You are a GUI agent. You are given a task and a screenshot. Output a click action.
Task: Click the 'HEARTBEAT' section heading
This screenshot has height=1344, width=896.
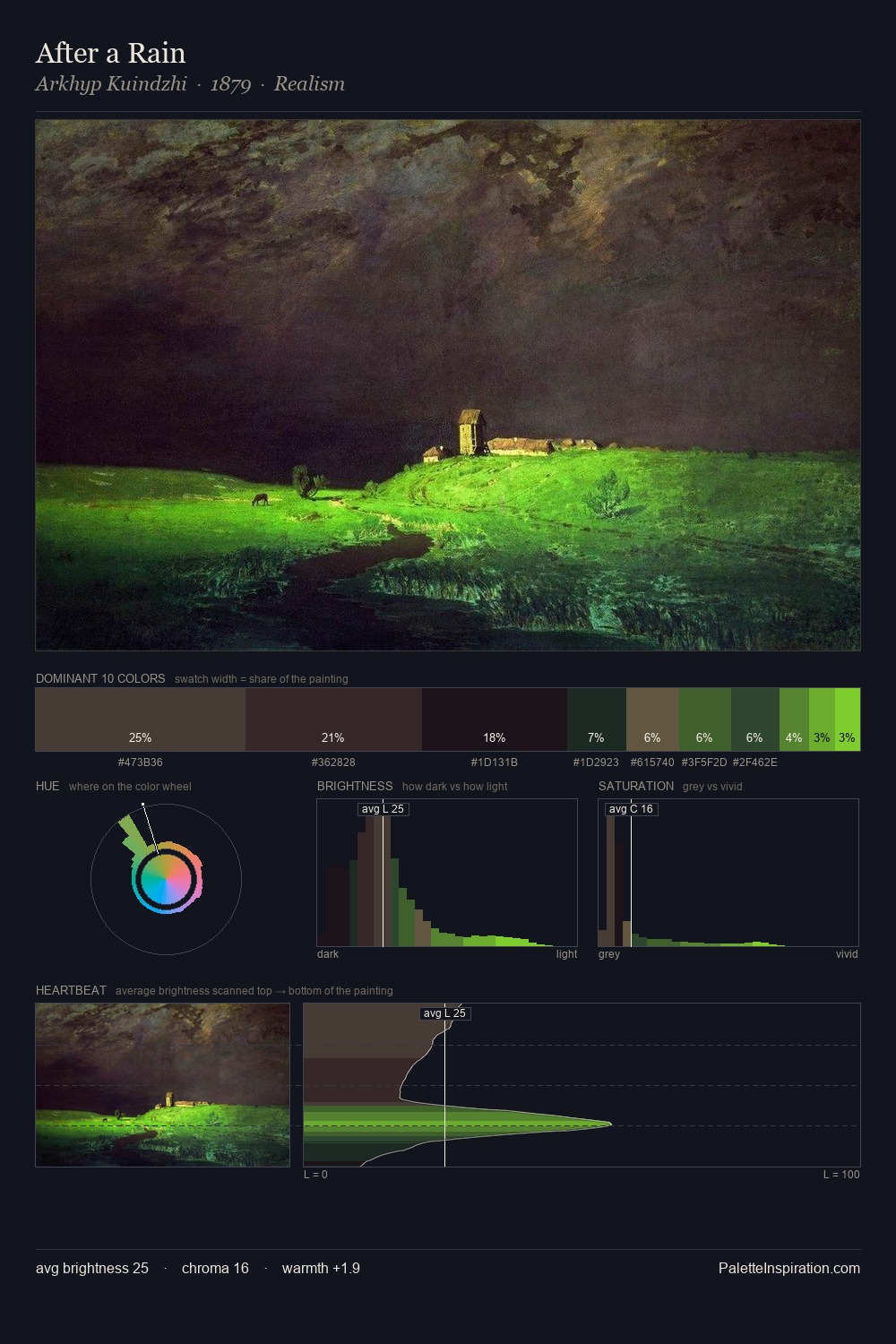coord(71,990)
